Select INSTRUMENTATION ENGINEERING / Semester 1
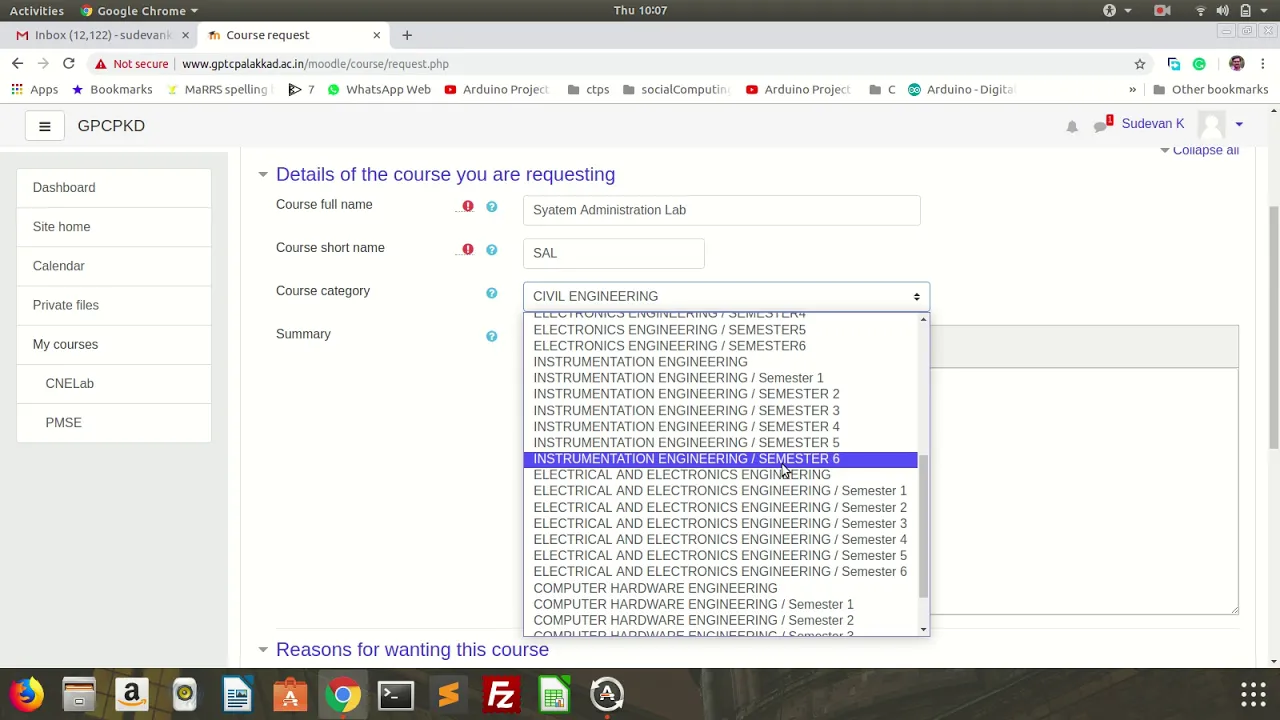 [720, 378]
